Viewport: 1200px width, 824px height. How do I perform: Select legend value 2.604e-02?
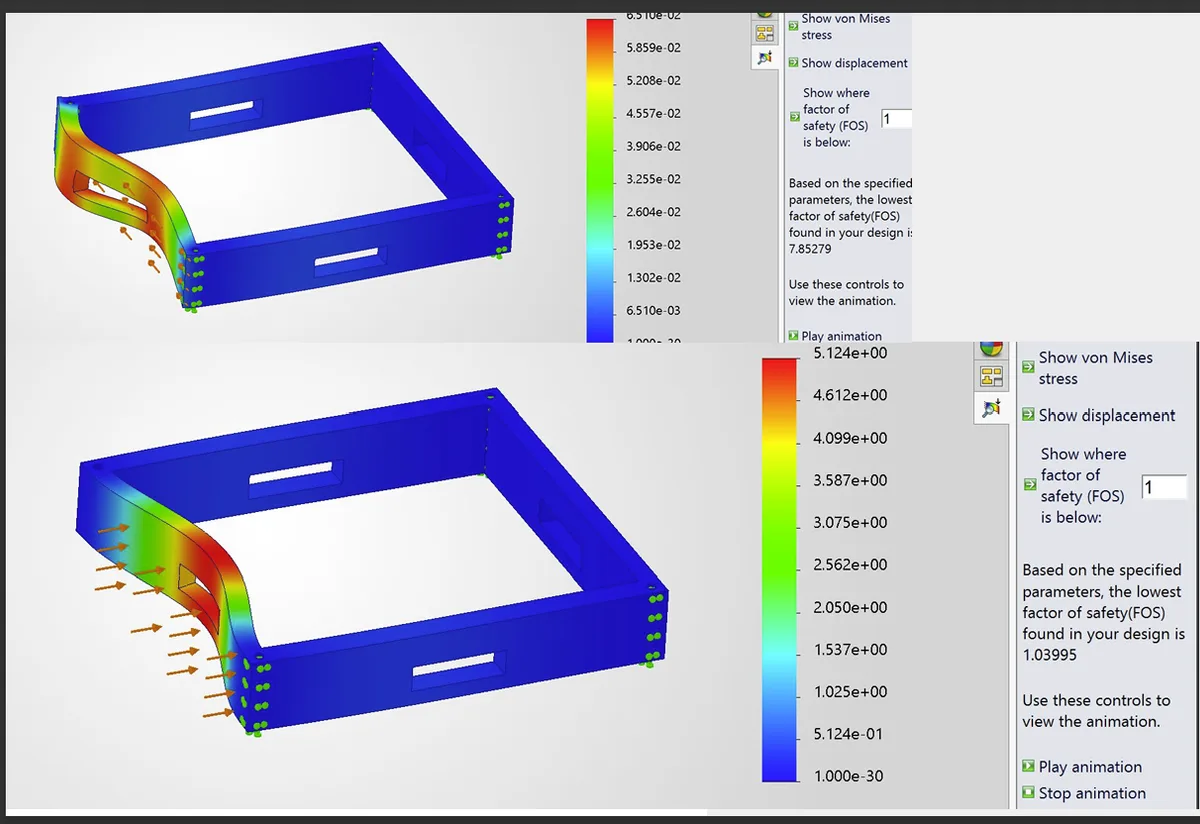(653, 212)
